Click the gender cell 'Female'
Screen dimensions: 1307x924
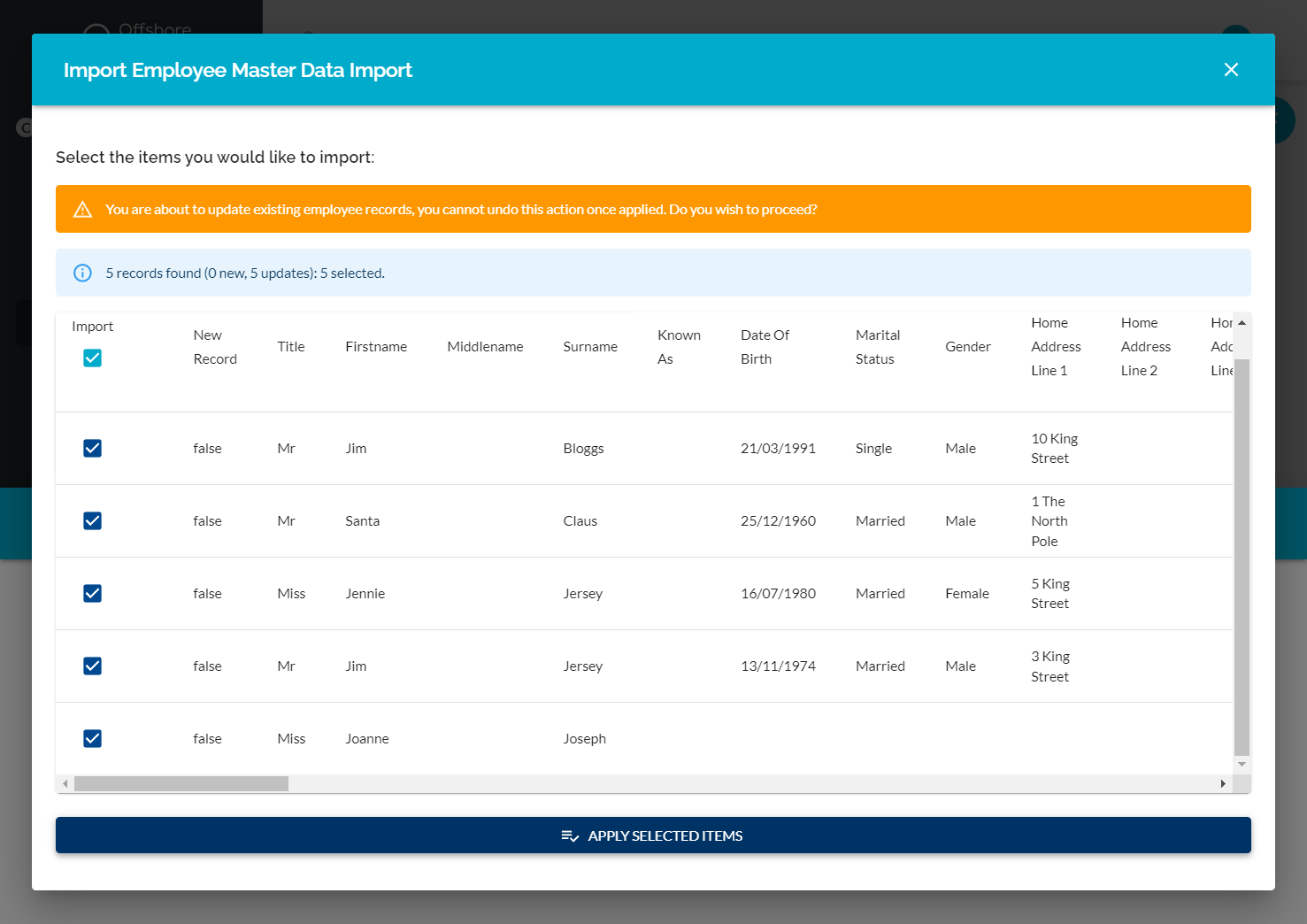pyautogui.click(x=967, y=594)
